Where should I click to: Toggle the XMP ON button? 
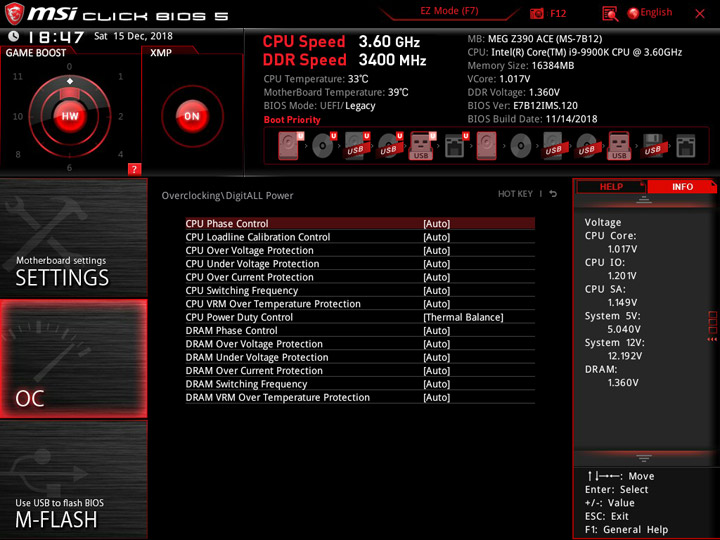tap(192, 116)
